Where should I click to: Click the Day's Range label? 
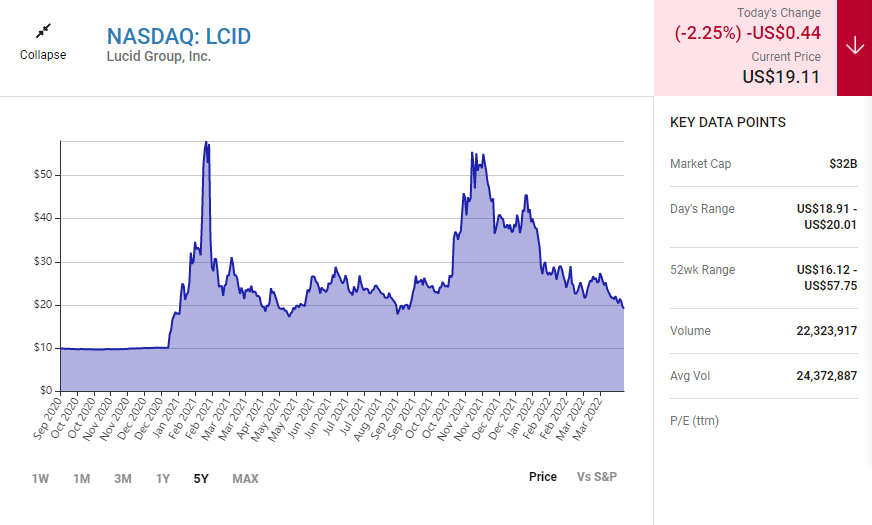tap(702, 209)
